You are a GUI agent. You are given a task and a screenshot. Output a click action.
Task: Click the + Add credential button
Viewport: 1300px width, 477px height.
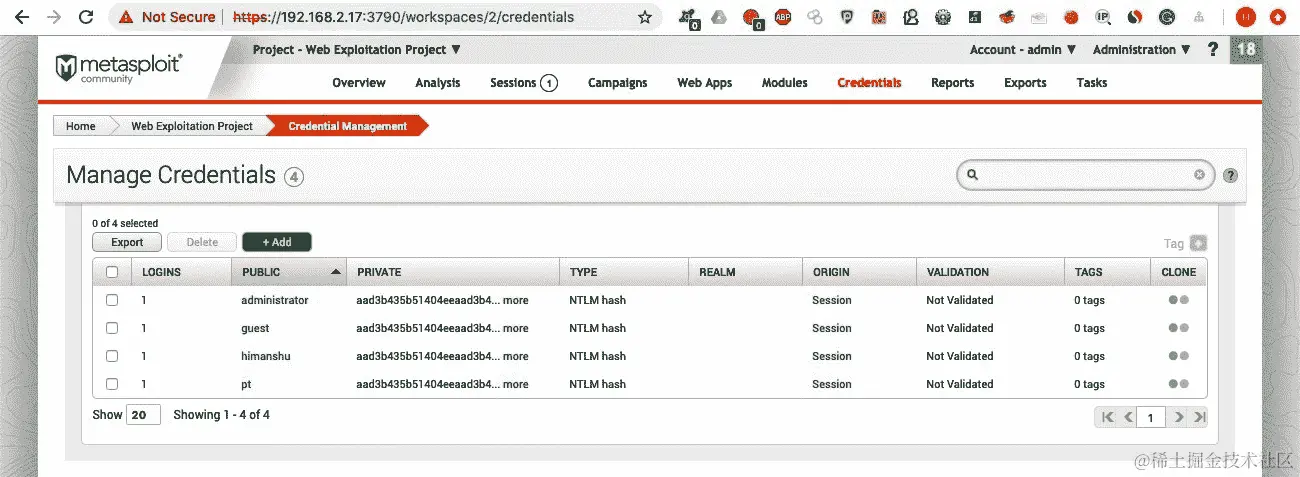[277, 242]
